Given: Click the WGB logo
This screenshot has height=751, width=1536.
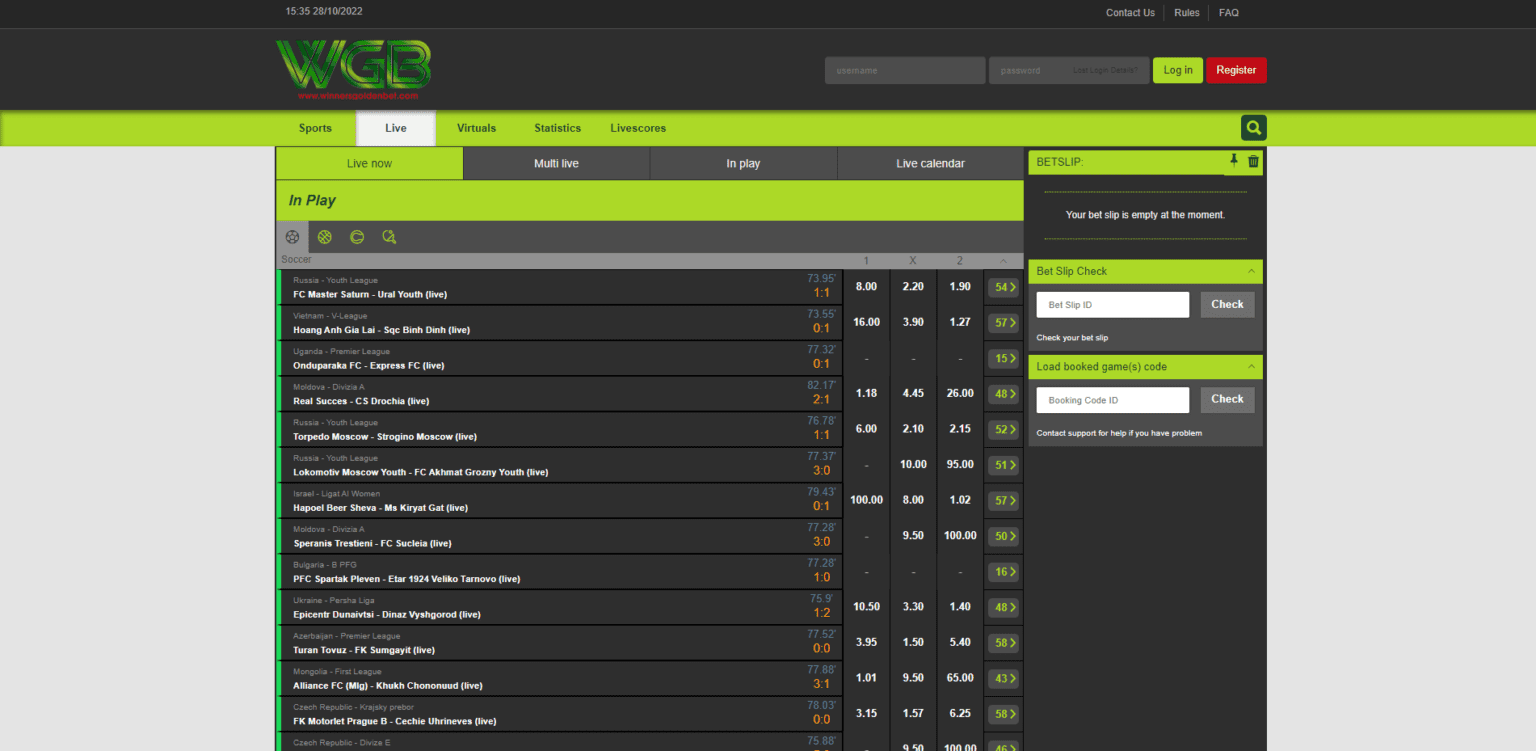Looking at the screenshot, I should point(353,70).
